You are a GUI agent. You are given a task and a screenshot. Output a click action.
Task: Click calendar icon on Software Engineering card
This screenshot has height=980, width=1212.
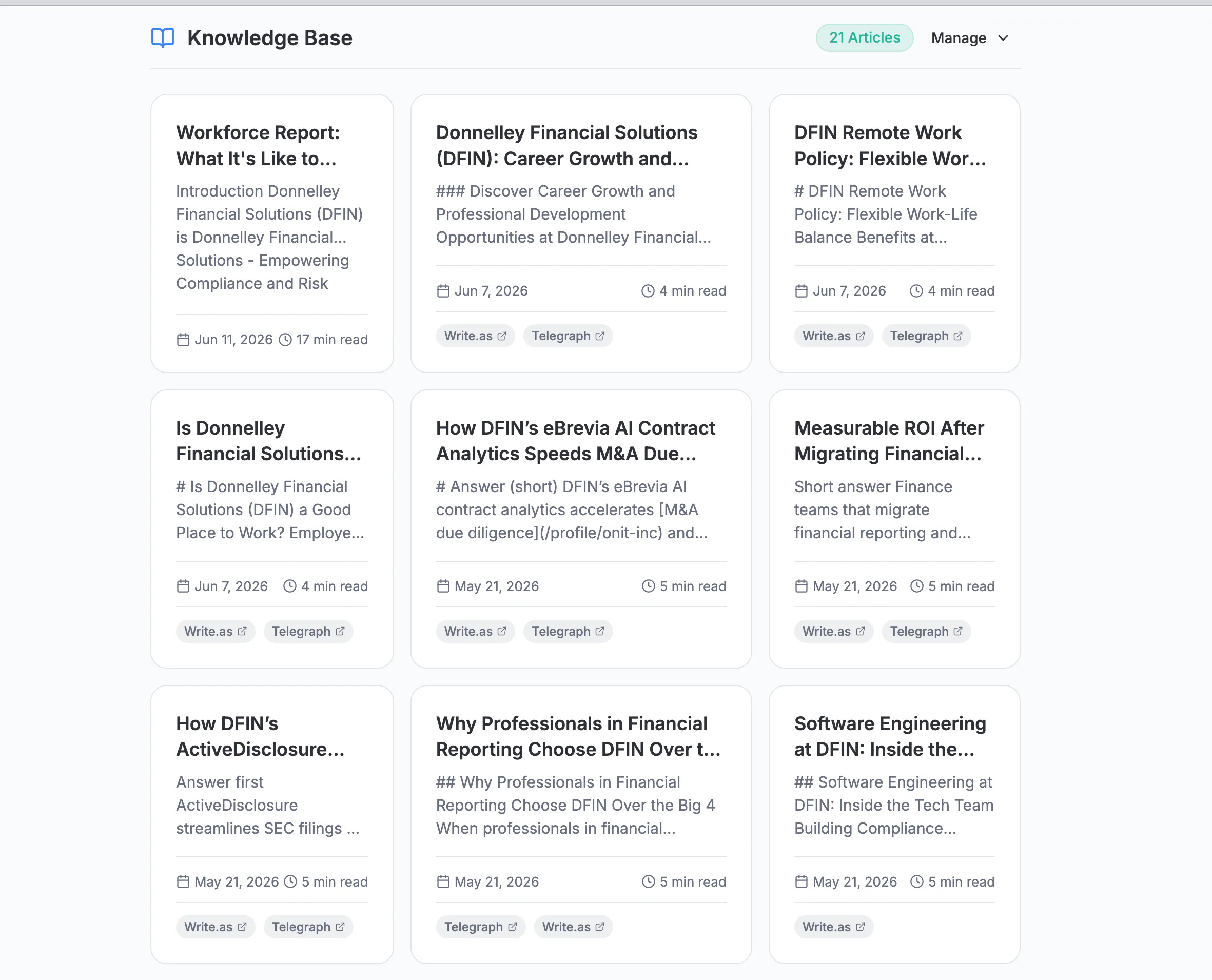point(801,882)
